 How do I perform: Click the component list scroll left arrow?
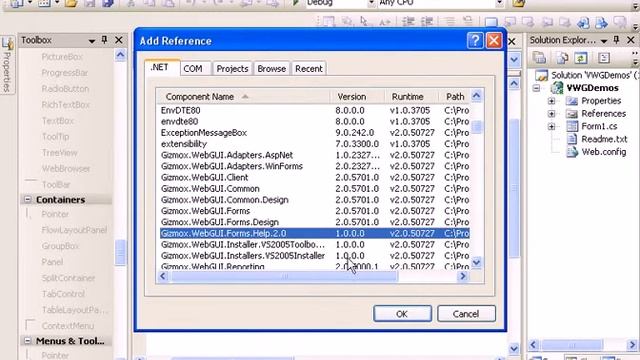(163, 276)
